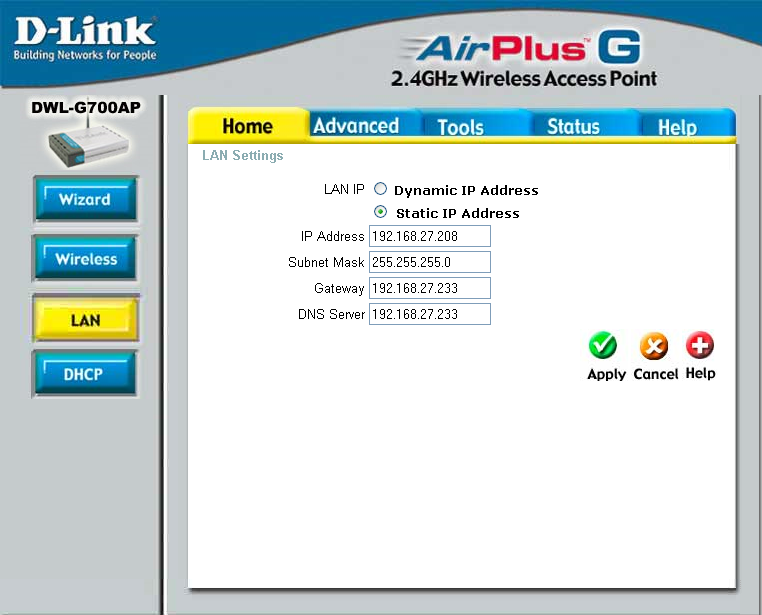Screen dimensions: 762x615
Task: Click the D-Link logo
Action: pyautogui.click(x=85, y=38)
